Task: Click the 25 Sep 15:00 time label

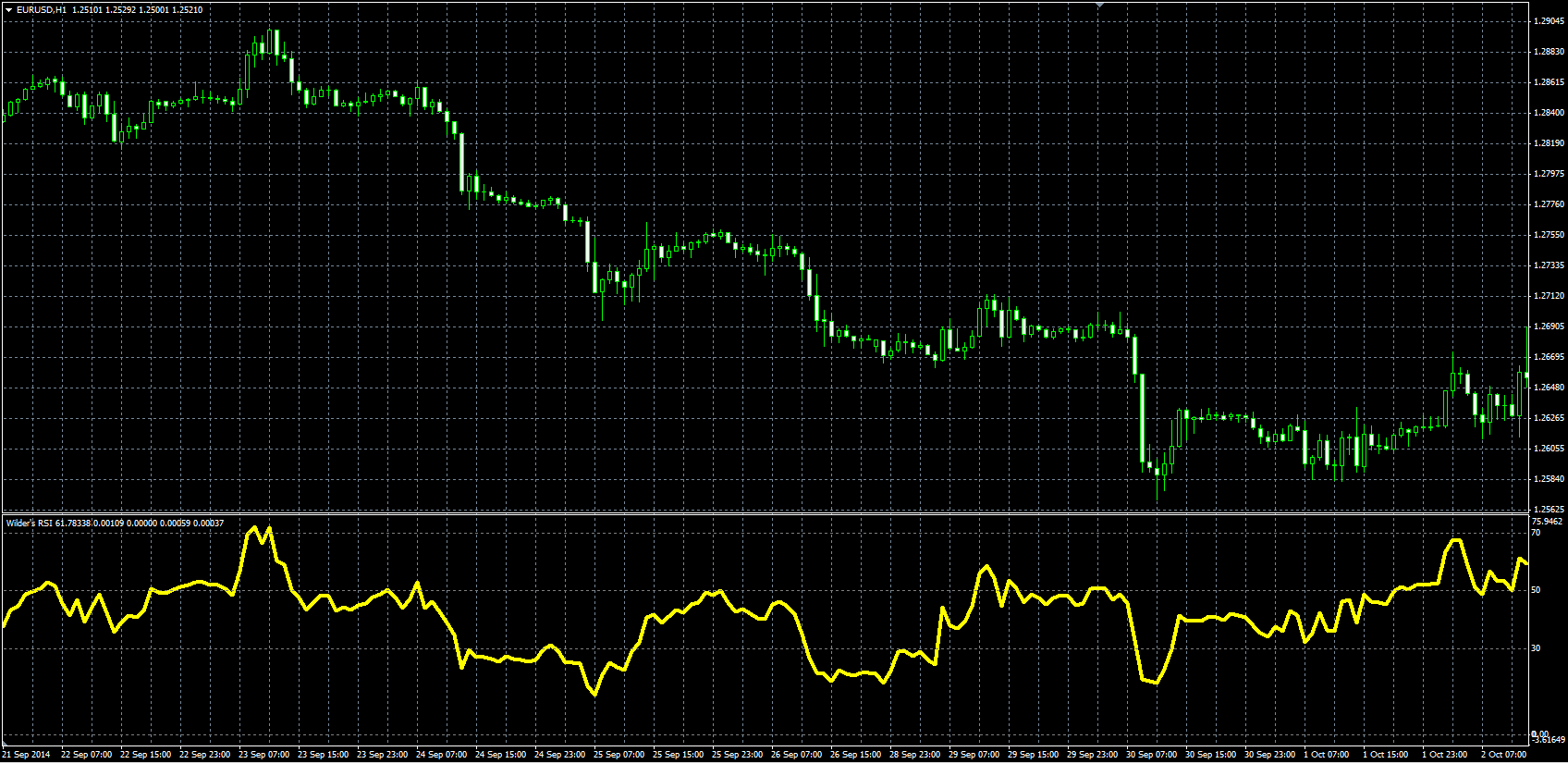Action: 678,755
